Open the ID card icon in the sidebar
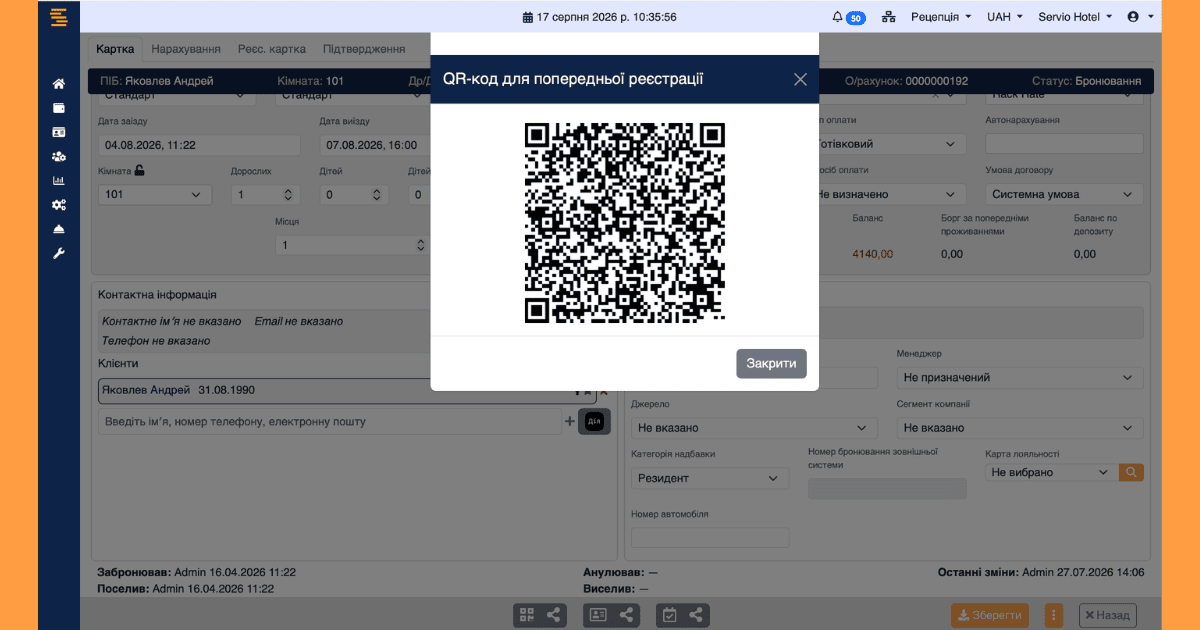1200x630 pixels. (x=59, y=132)
